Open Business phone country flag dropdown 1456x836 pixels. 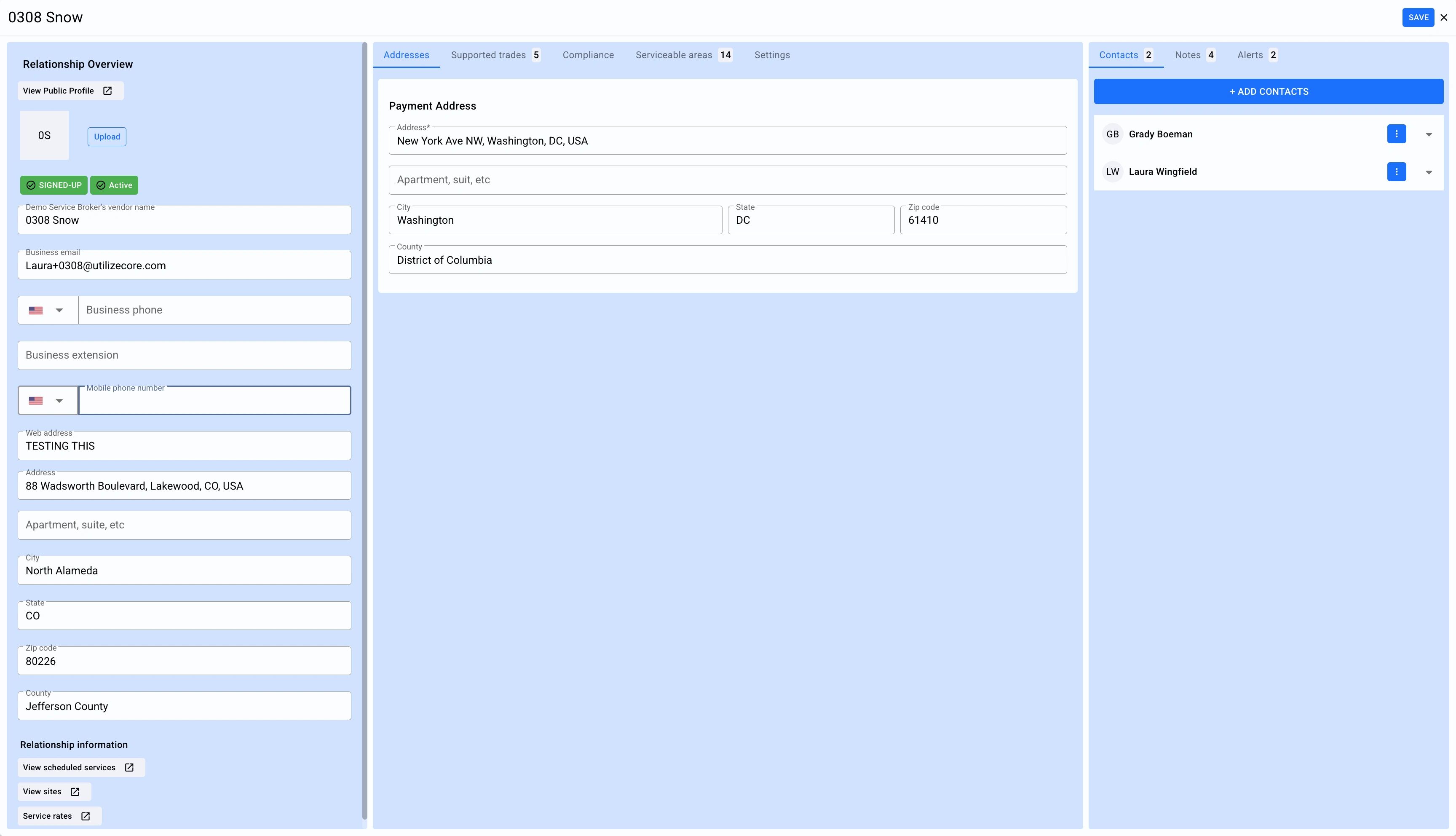coord(47,310)
